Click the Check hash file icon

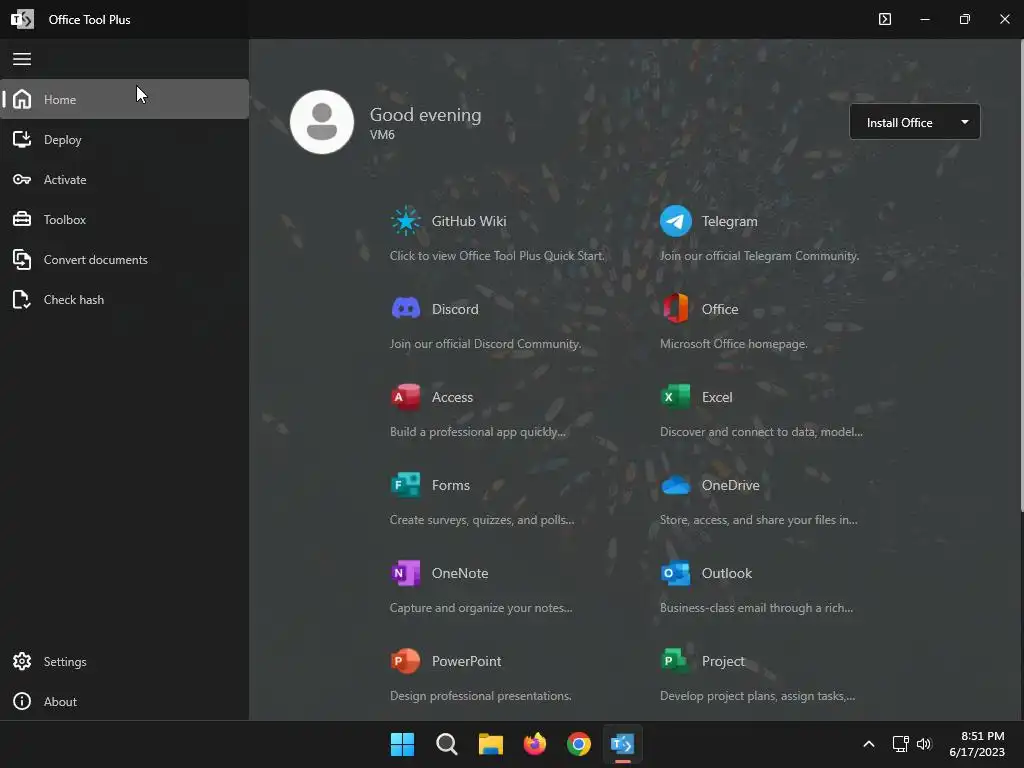(22, 299)
